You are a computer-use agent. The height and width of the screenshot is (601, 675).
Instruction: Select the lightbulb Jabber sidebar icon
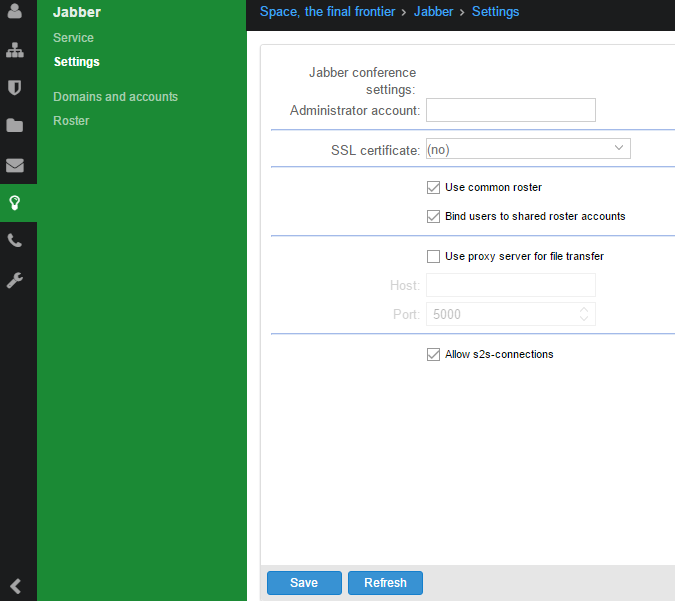[x=15, y=203]
